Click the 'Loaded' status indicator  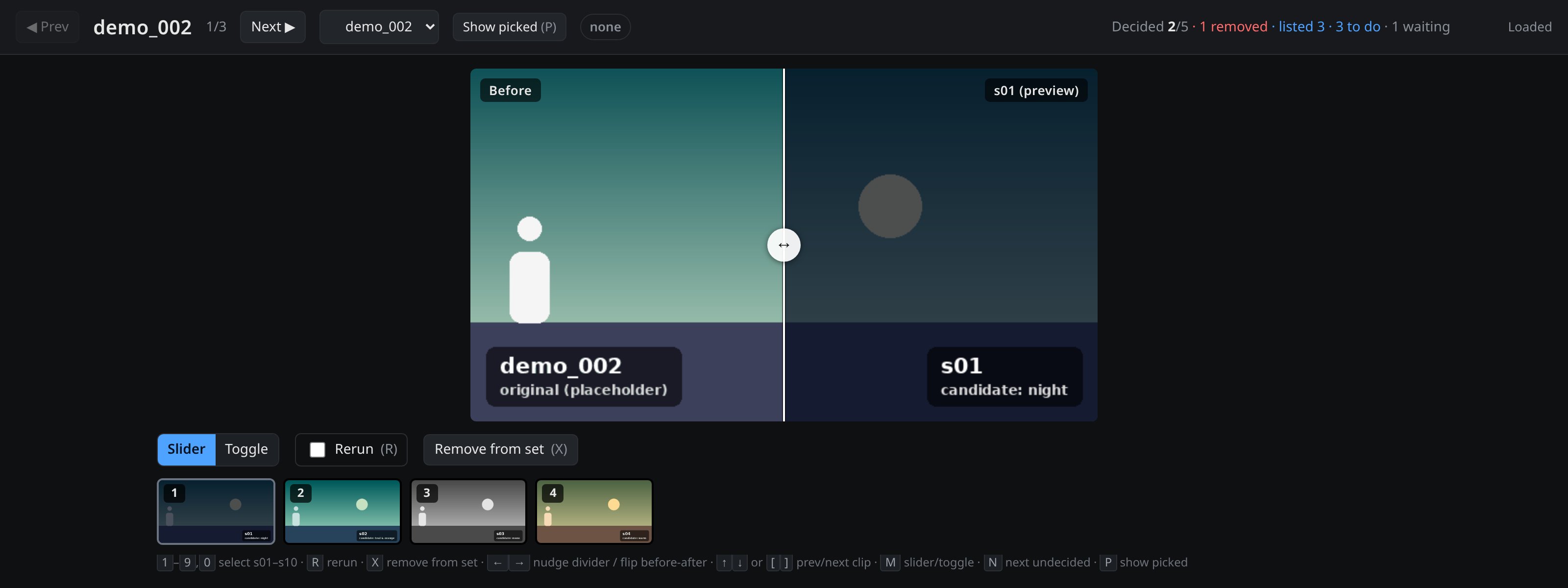click(x=1530, y=27)
